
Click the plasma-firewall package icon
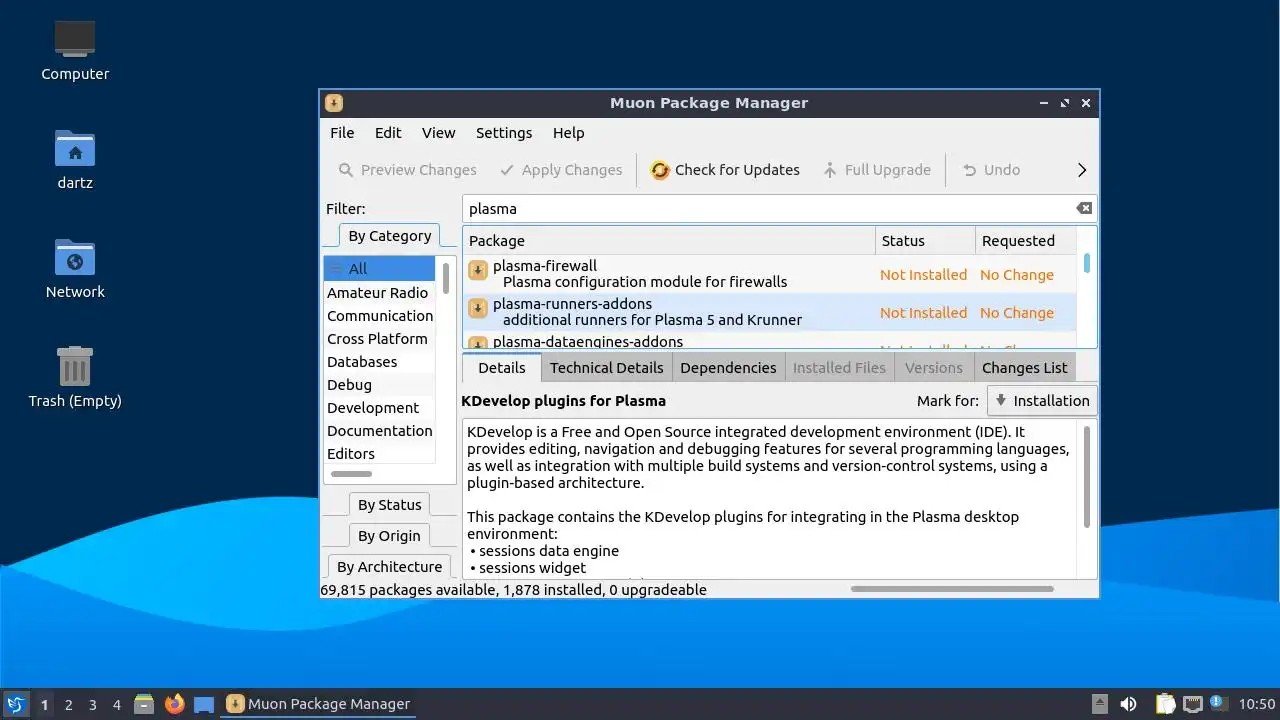click(x=478, y=270)
